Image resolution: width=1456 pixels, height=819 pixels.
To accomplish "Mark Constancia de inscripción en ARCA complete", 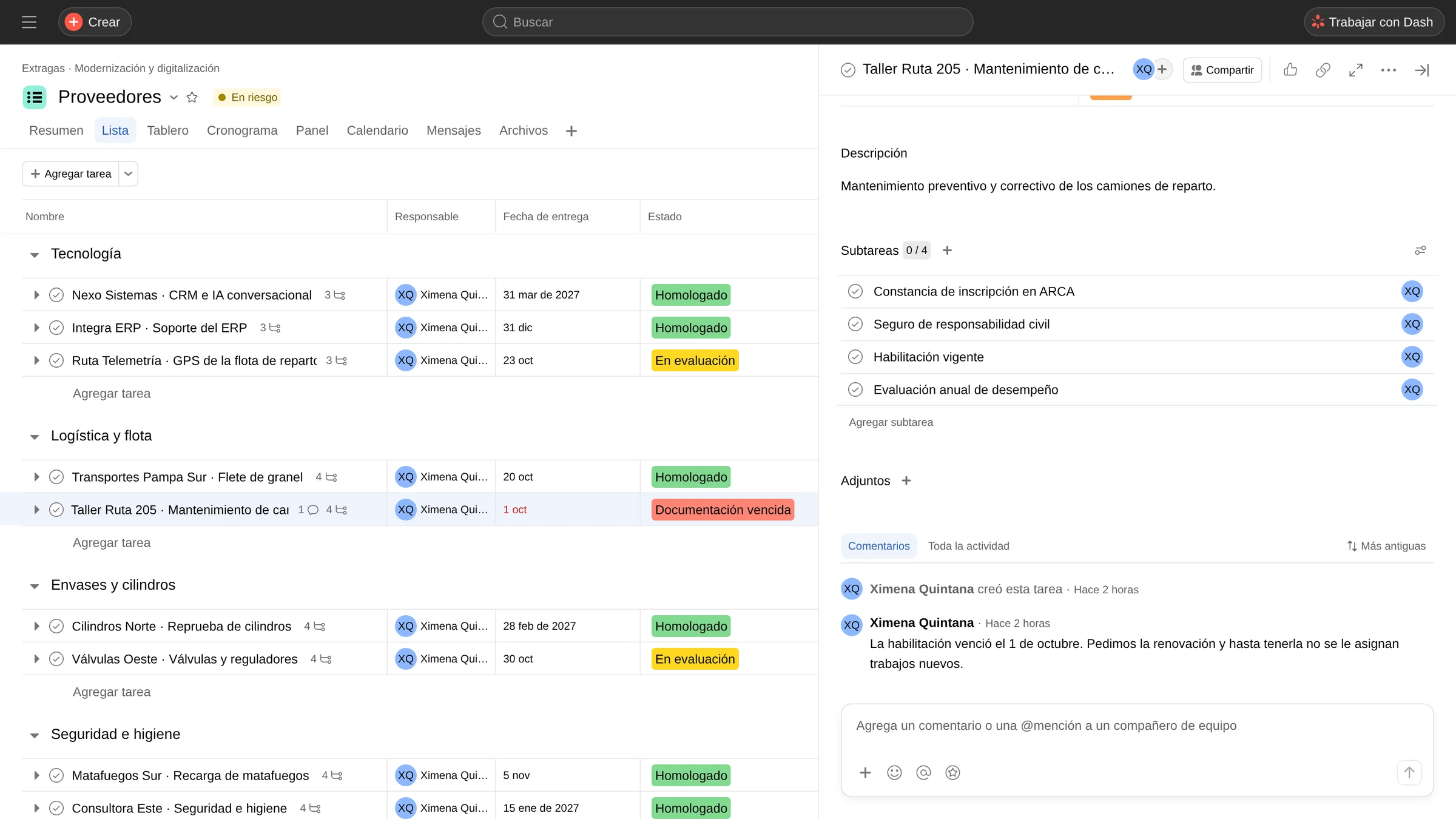I will click(x=855, y=291).
